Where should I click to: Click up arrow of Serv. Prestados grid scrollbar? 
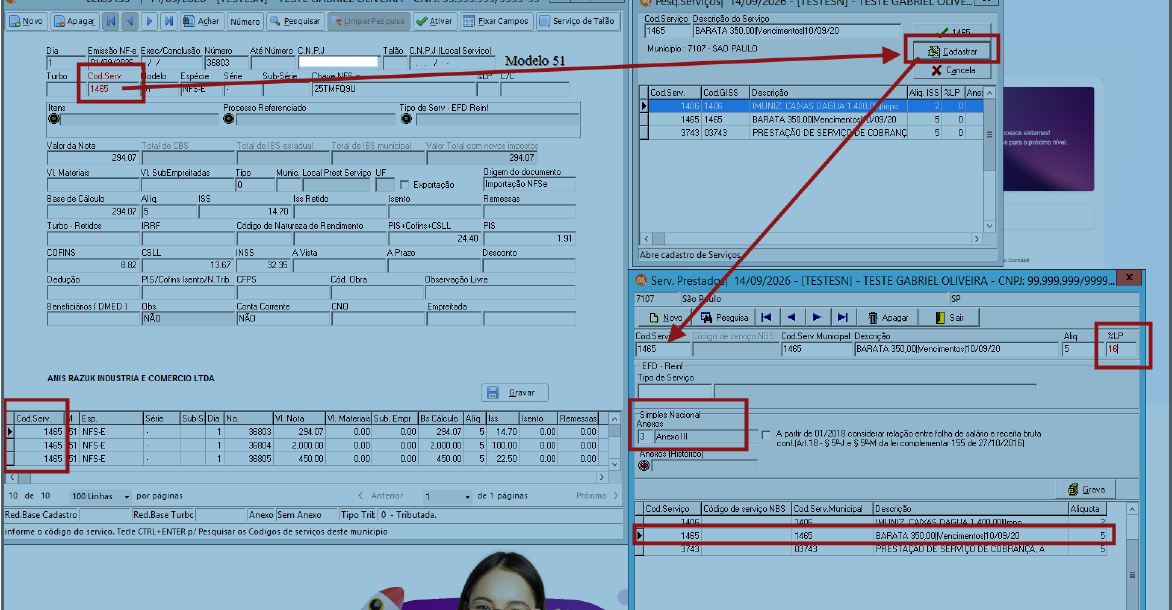pos(1132,509)
